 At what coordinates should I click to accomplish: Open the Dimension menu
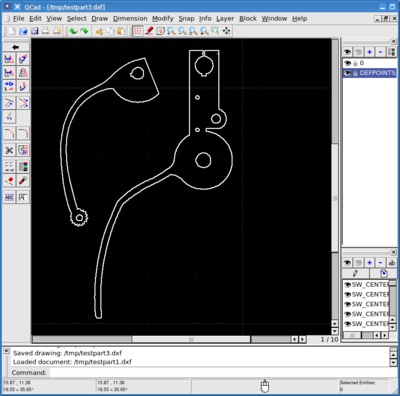pyautogui.click(x=130, y=19)
